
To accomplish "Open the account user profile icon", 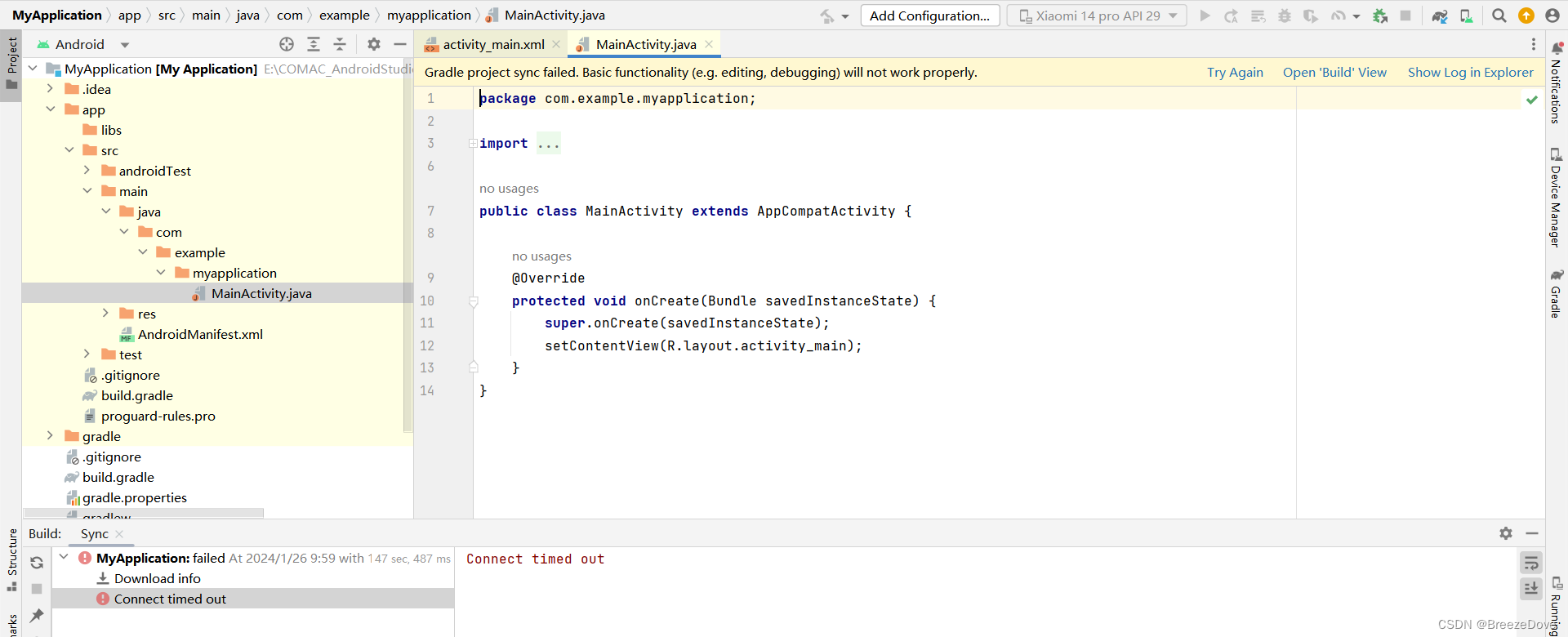I will [1552, 16].
